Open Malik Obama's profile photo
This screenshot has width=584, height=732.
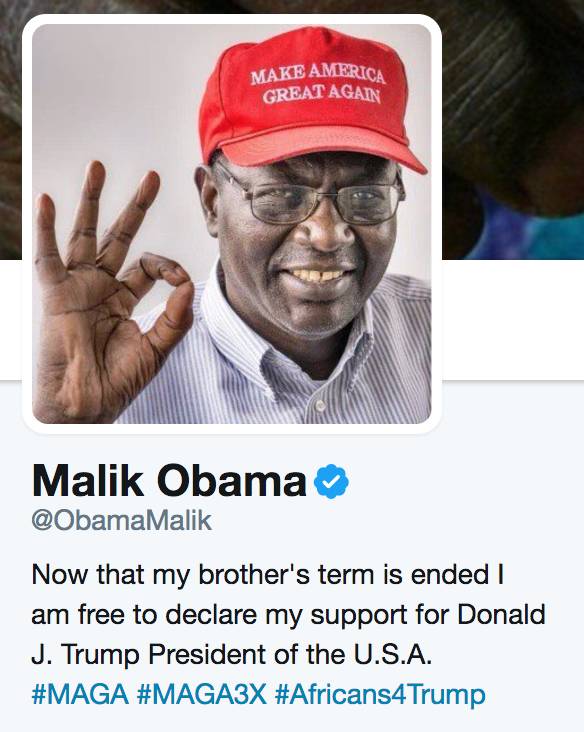(x=232, y=224)
